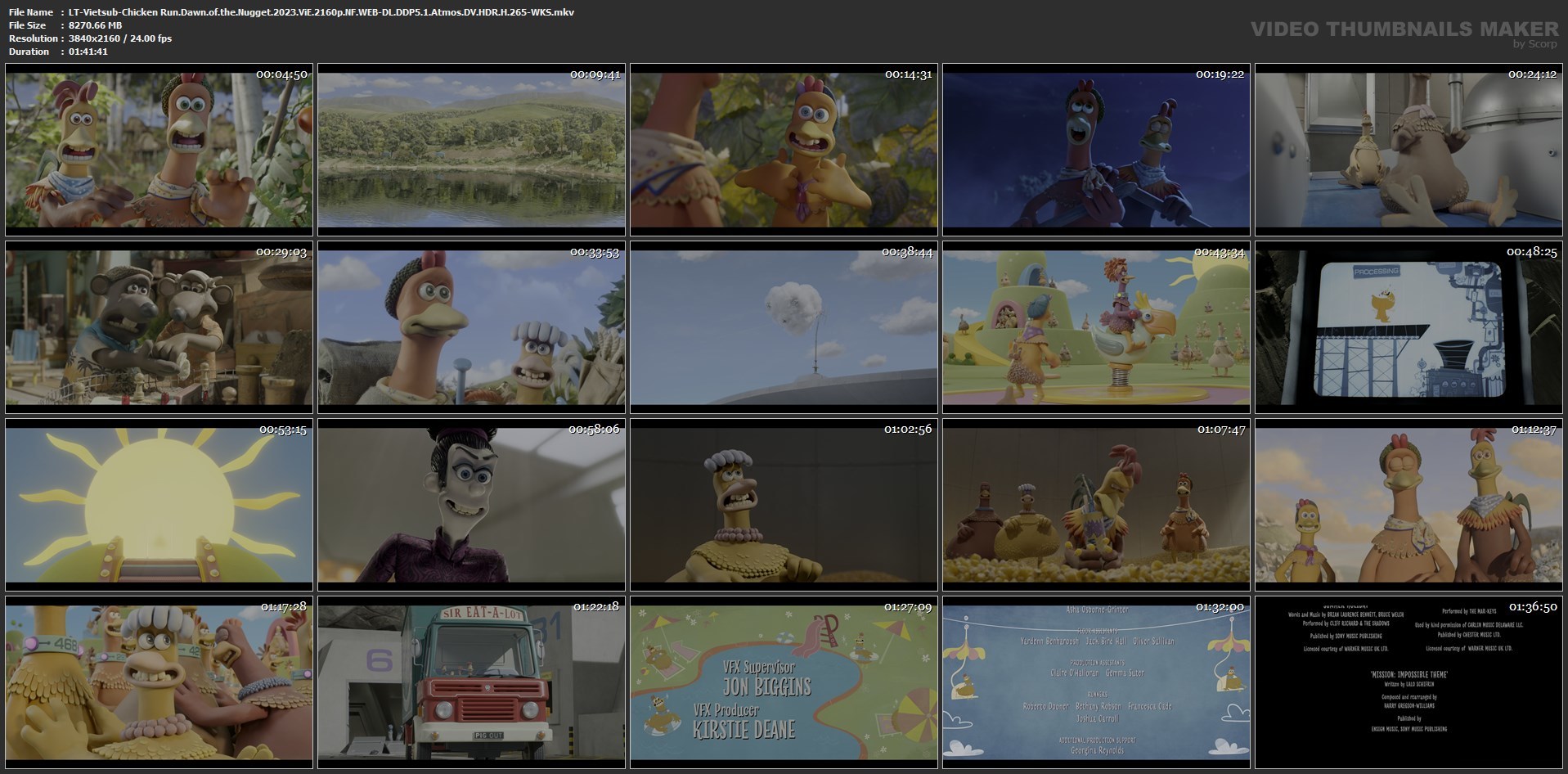Click the resolution value 3840x2160 / 24.00 fps

click(120, 38)
